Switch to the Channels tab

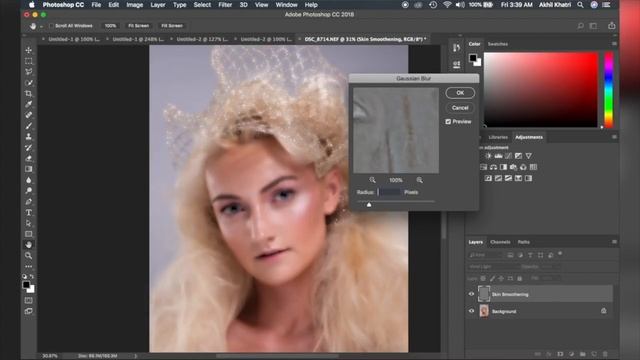pyautogui.click(x=500, y=242)
